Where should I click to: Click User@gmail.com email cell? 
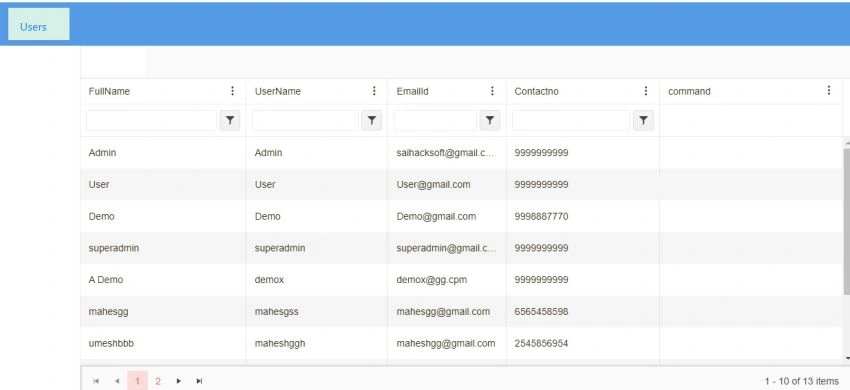point(447,184)
